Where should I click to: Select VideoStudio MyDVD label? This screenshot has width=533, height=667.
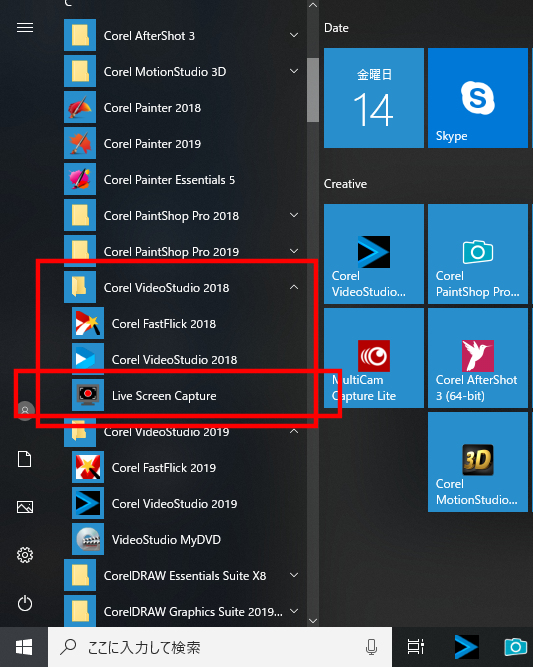[166, 539]
